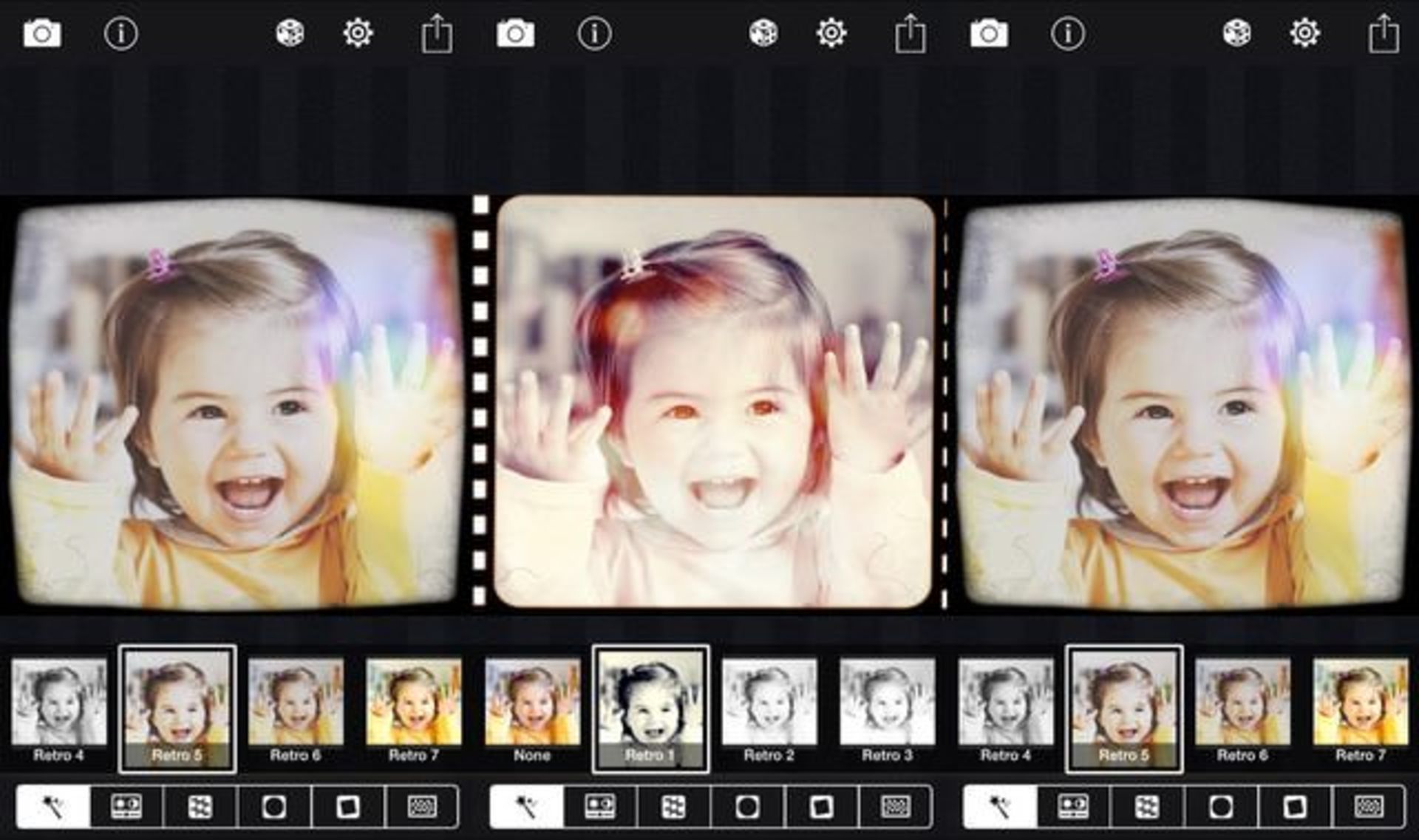Select the magic wand tab in the left screen
The width and height of the screenshot is (1419, 840).
pos(53,807)
